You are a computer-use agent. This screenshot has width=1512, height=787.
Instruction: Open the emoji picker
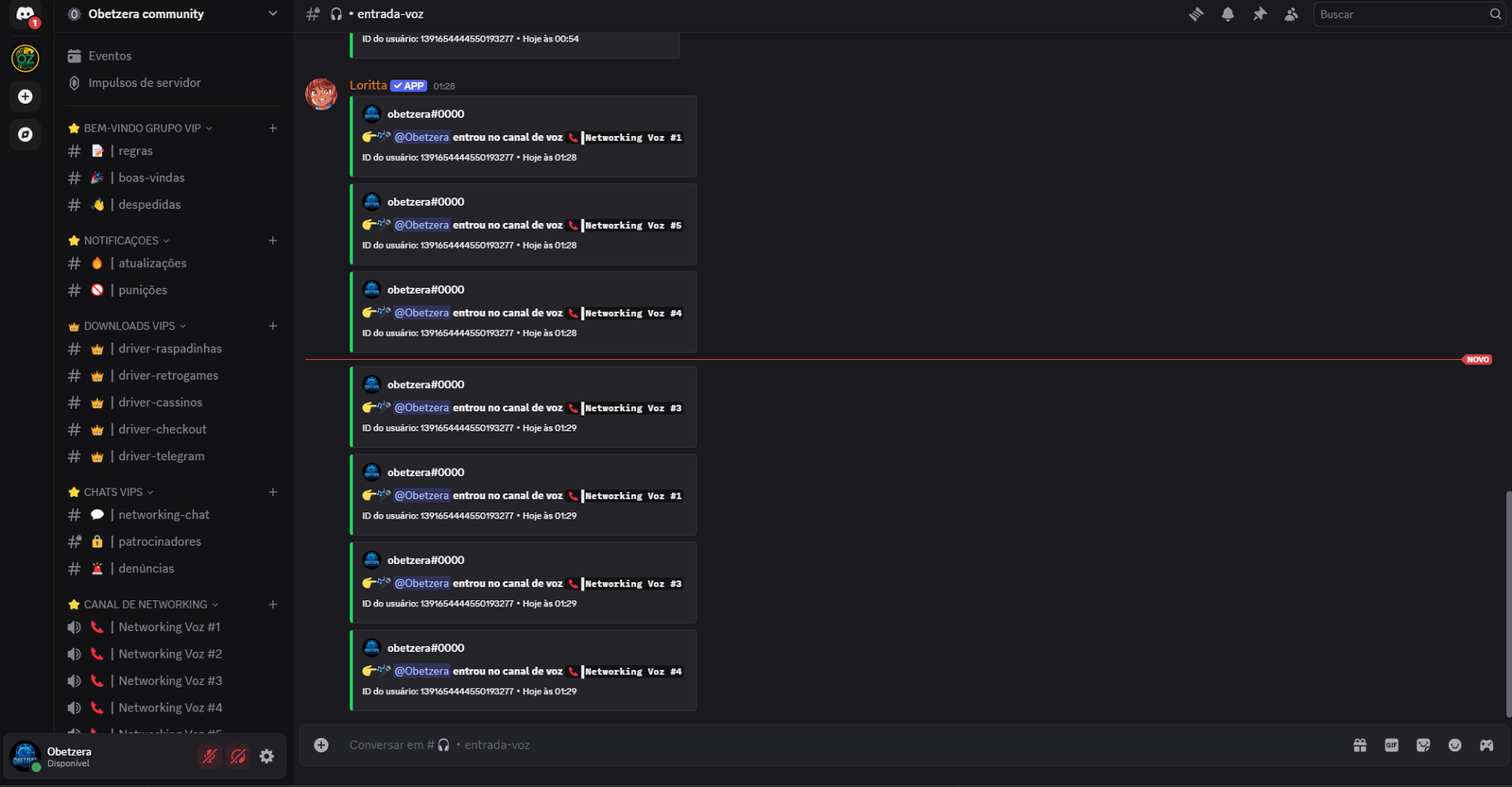click(1454, 744)
